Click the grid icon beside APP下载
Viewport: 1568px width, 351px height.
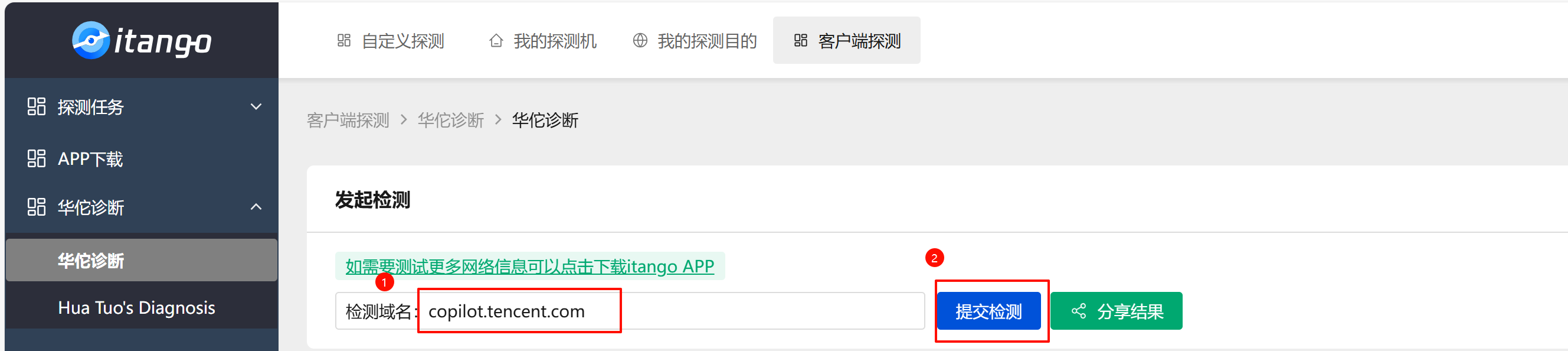click(x=37, y=158)
